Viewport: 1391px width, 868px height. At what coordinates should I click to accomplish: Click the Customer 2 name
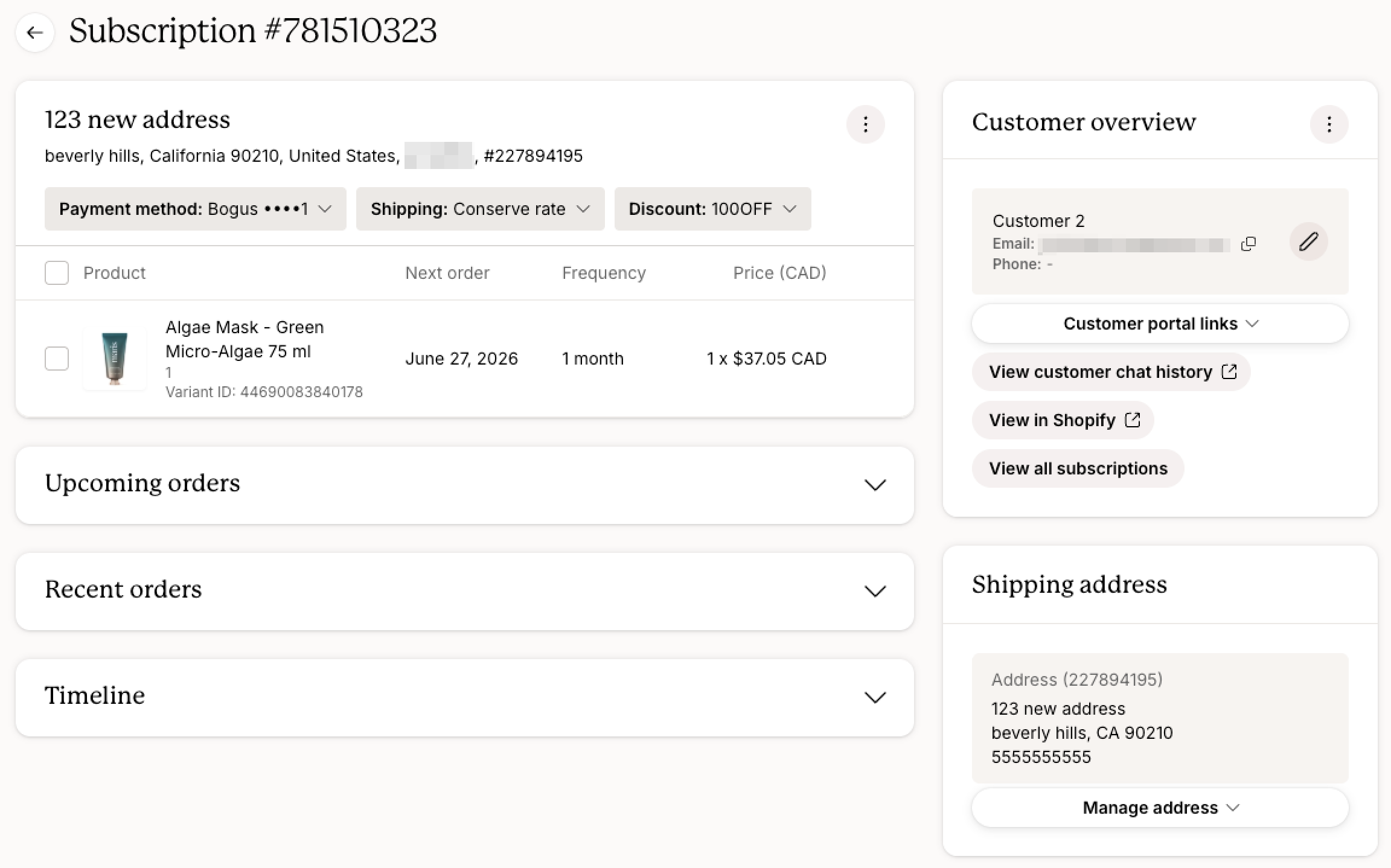pyautogui.click(x=1038, y=221)
